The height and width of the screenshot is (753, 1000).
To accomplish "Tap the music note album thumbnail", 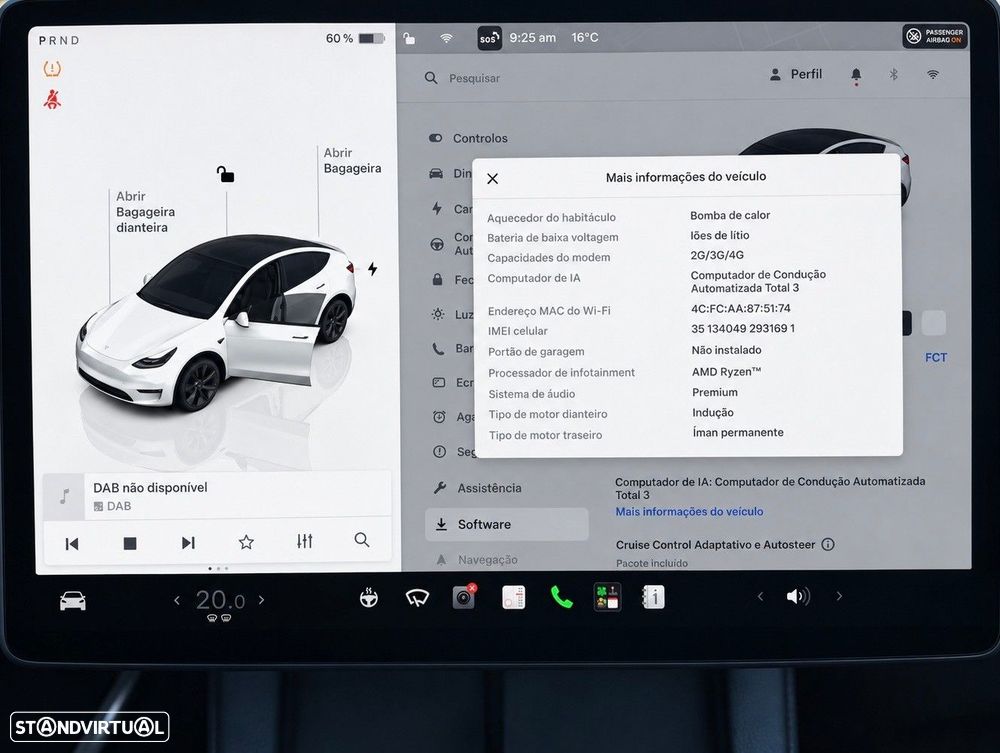I will pos(64,496).
